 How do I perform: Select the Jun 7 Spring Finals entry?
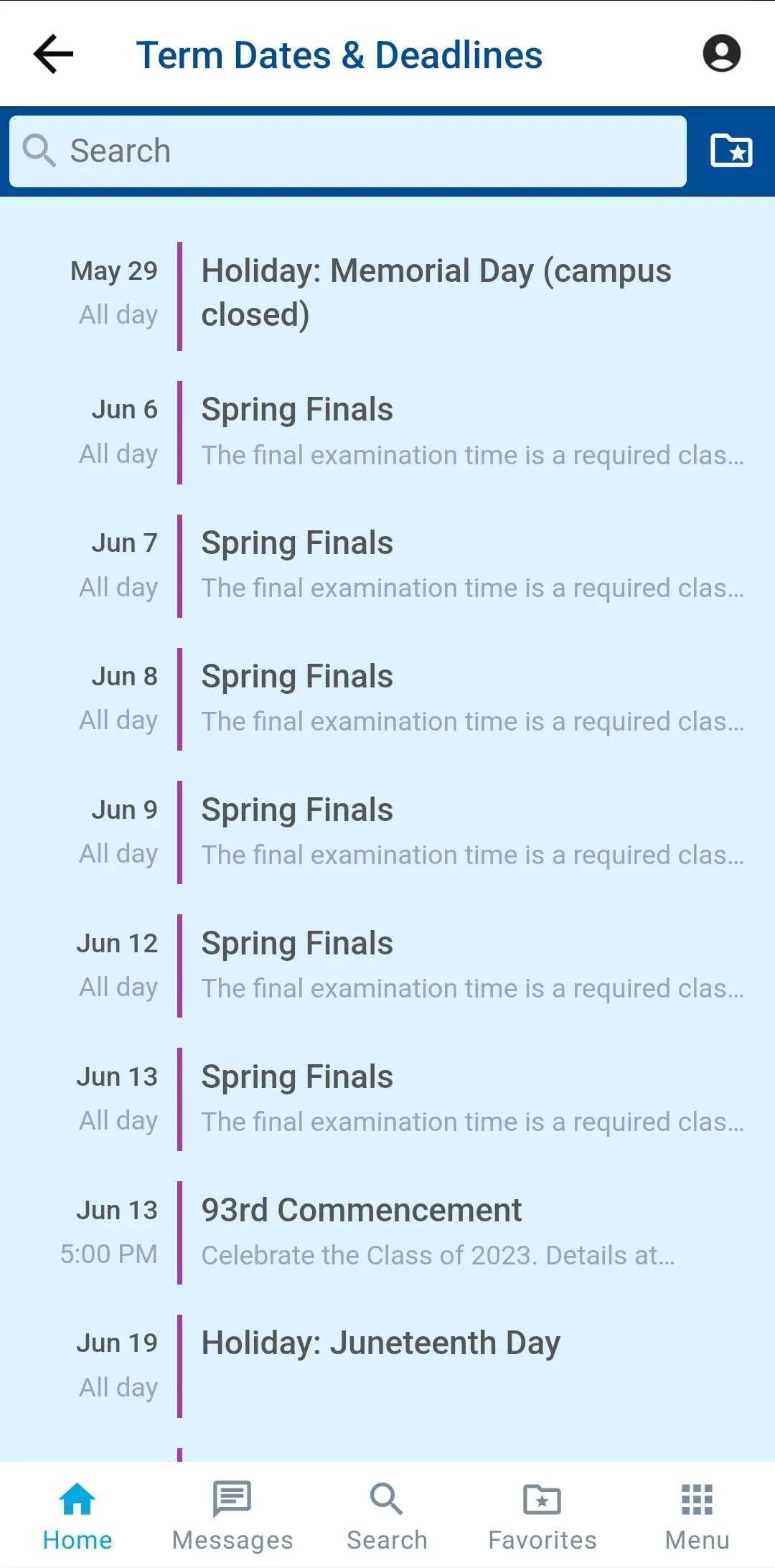(387, 565)
